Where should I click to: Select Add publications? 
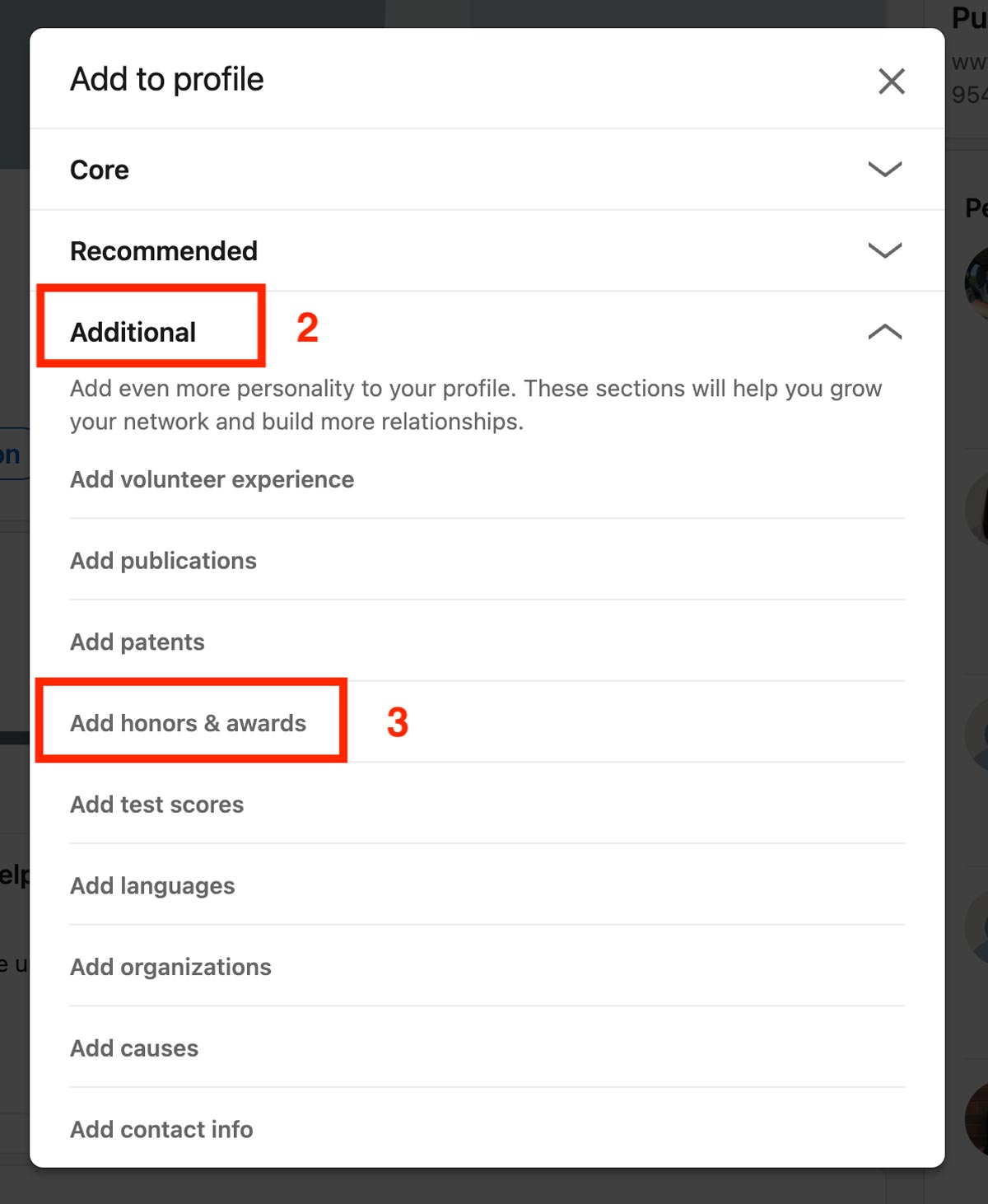point(162,560)
